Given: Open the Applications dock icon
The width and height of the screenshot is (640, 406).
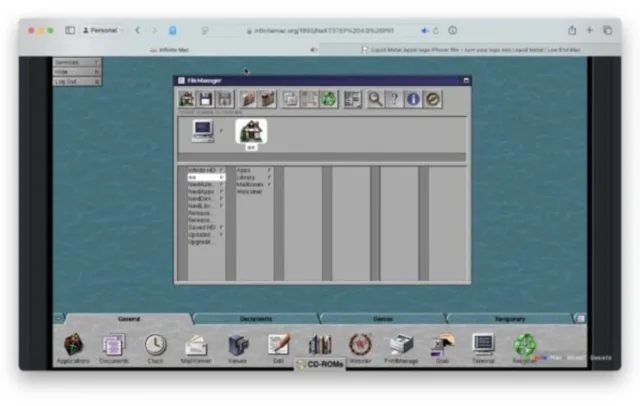Looking at the screenshot, I should tap(73, 344).
